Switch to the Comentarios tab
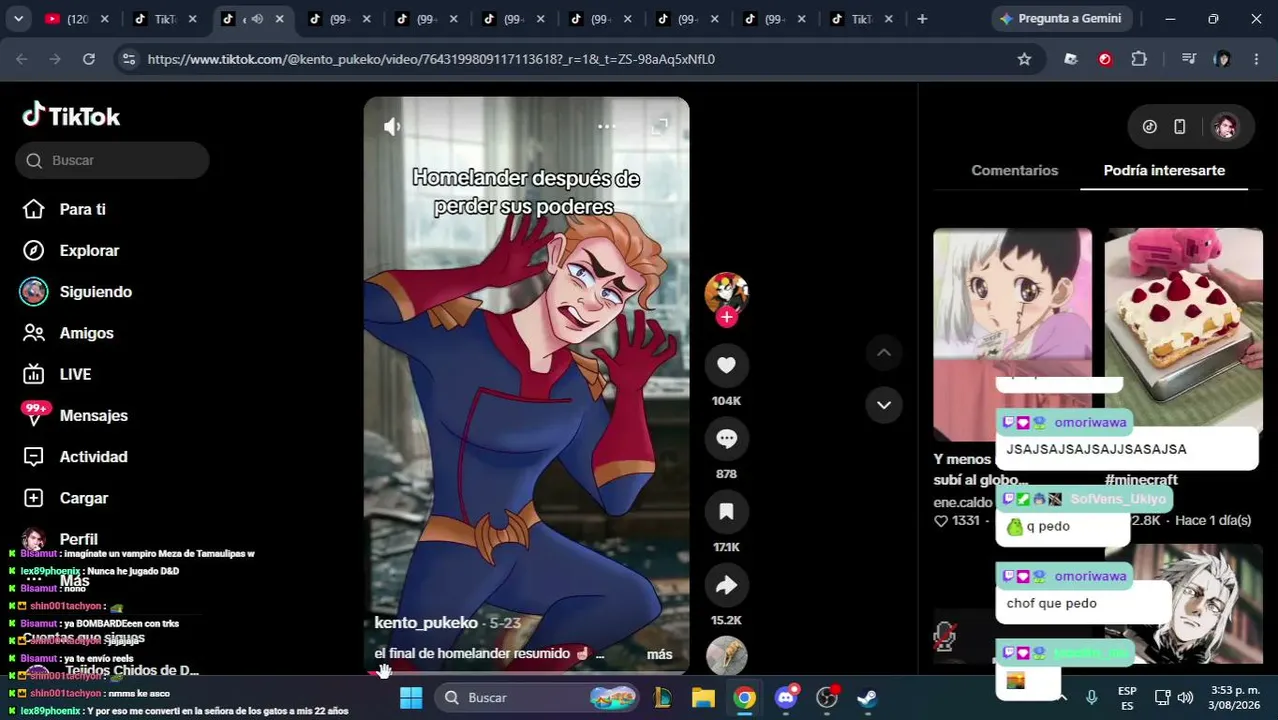 (1014, 170)
